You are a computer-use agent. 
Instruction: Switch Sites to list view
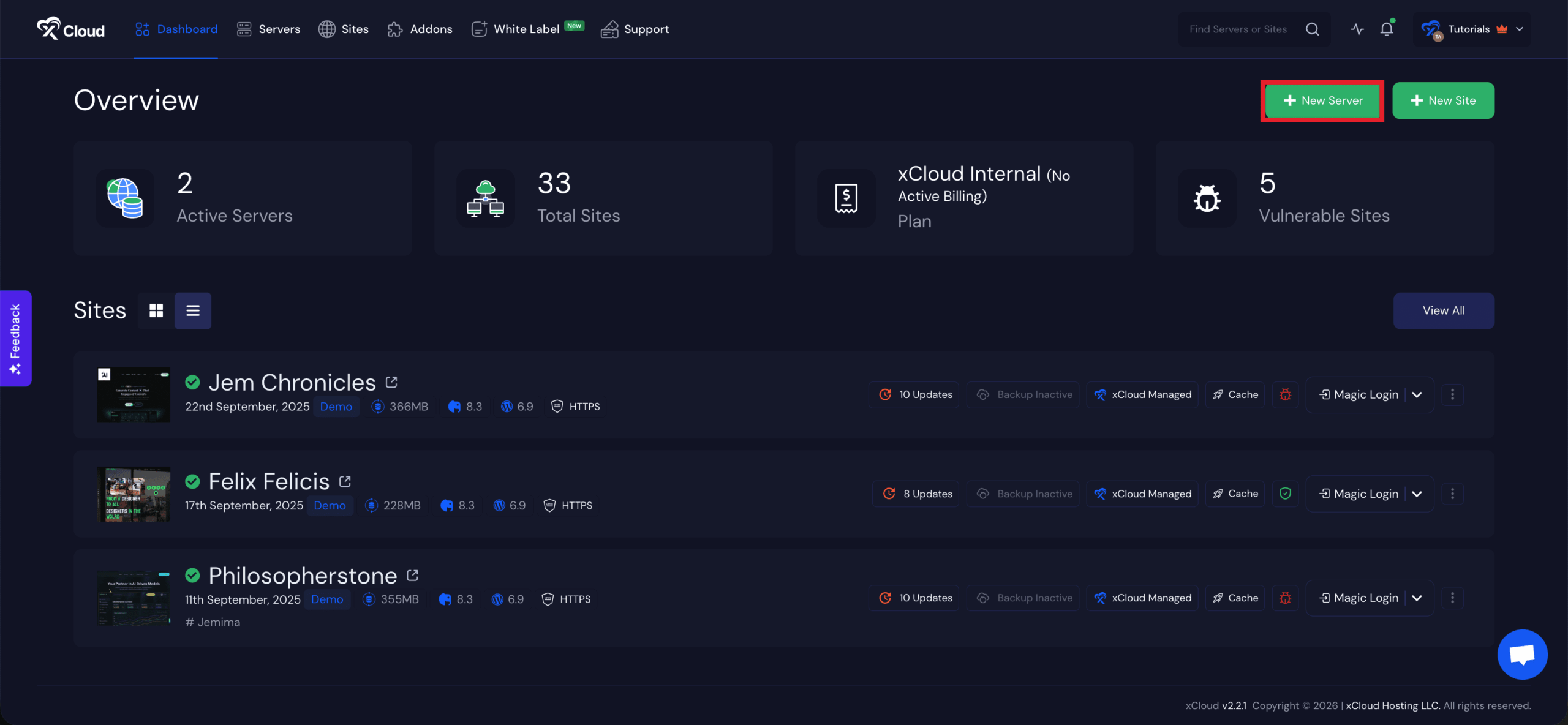click(x=192, y=310)
